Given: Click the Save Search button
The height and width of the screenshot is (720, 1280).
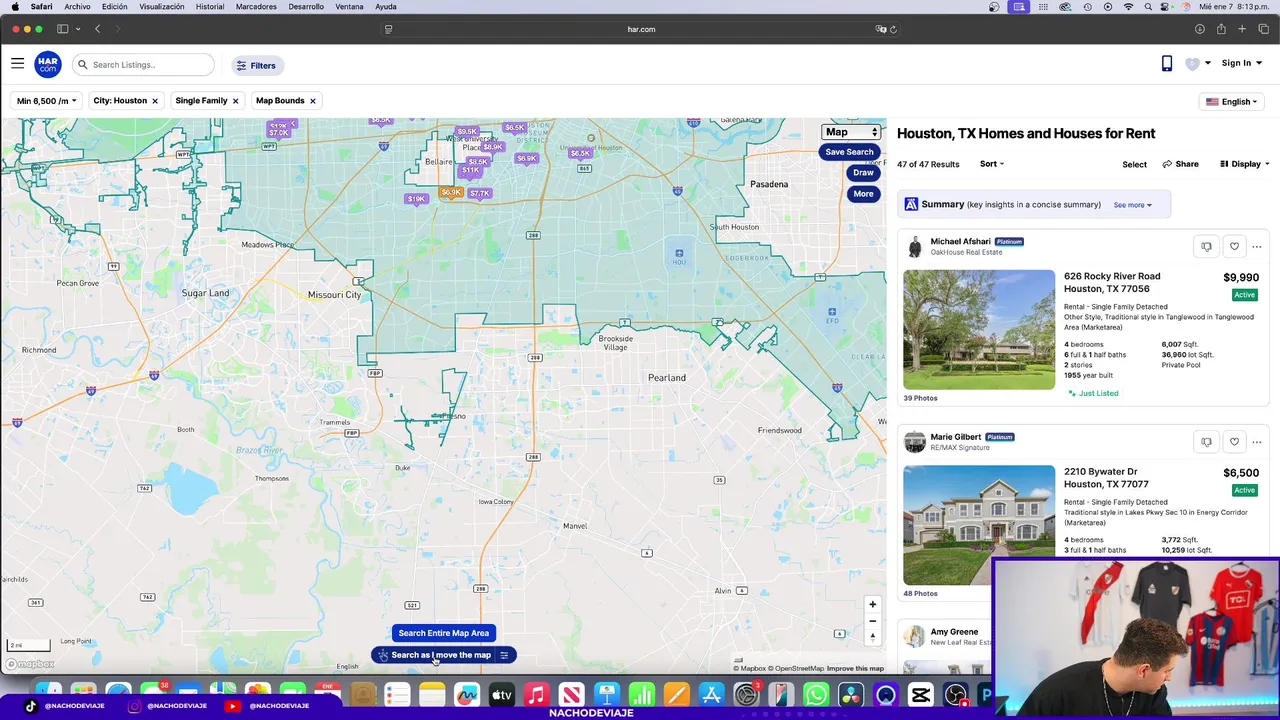Looking at the screenshot, I should click(849, 152).
